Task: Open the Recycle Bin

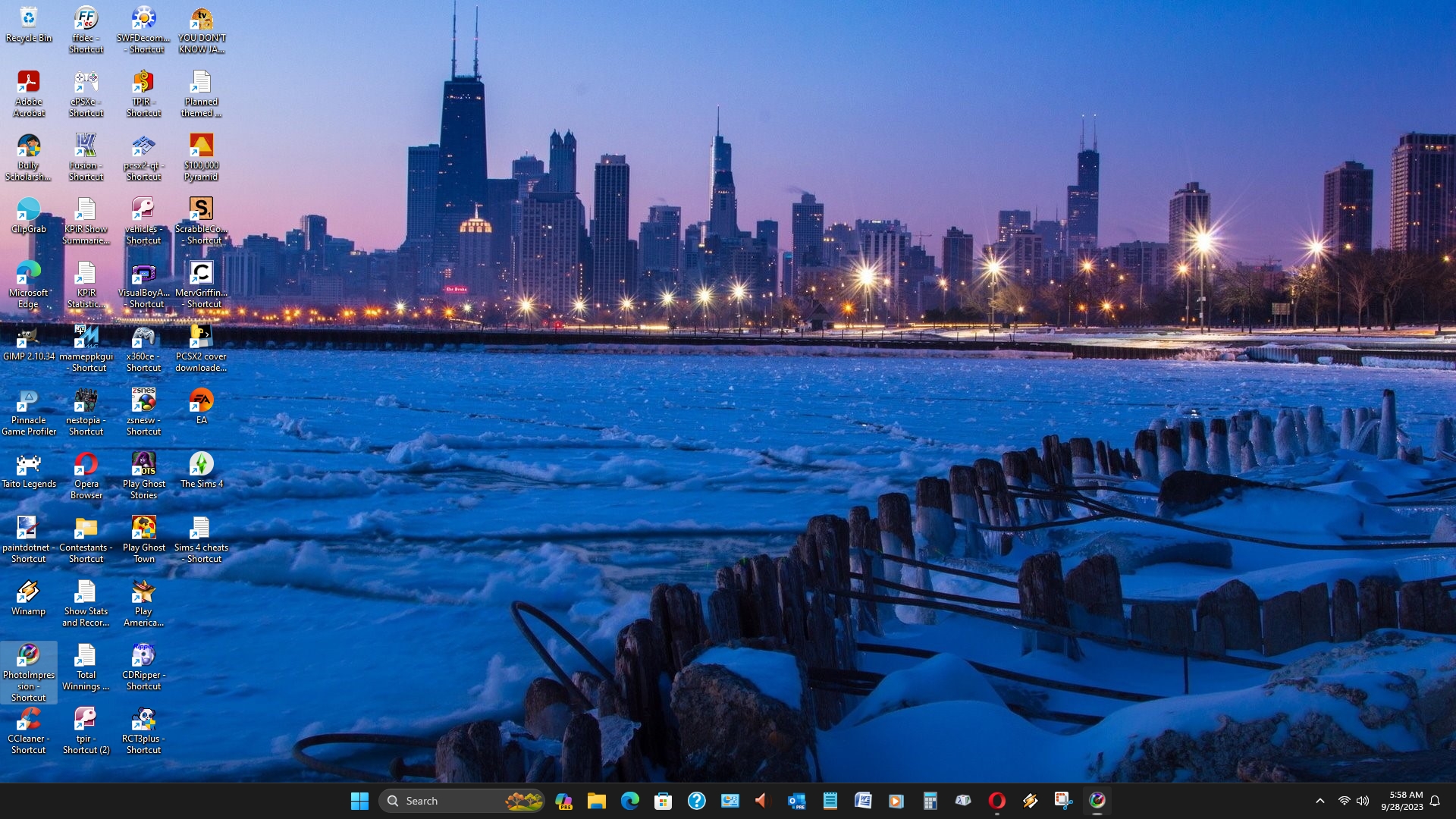Action: tap(29, 18)
